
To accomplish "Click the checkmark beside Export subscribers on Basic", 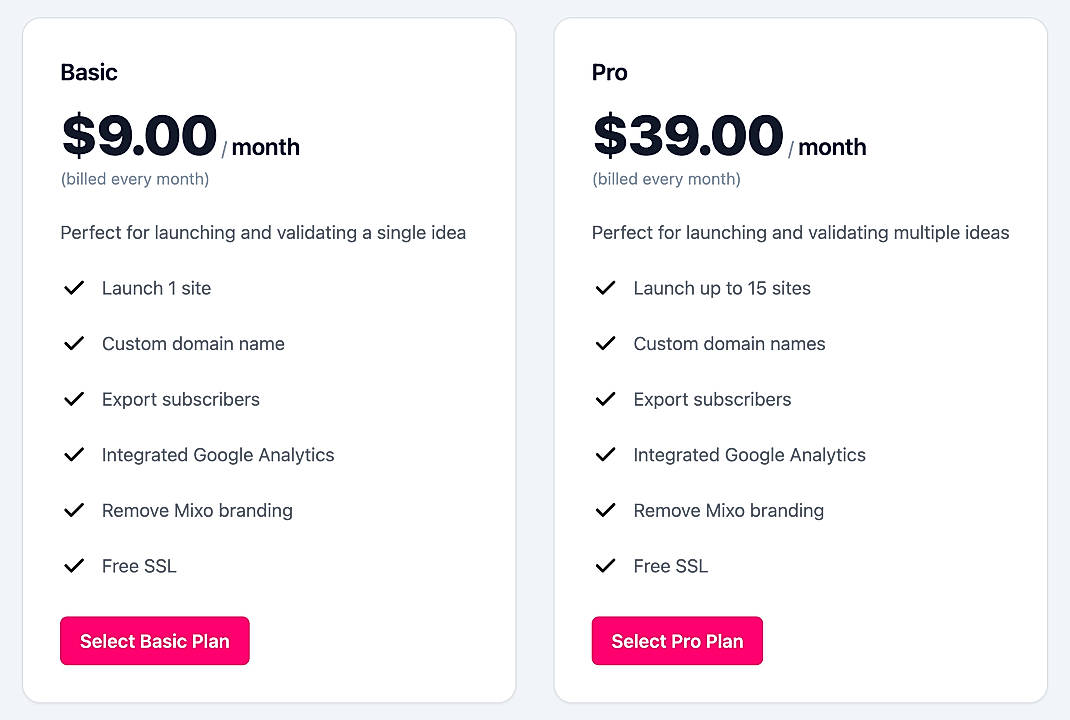I will pos(74,399).
